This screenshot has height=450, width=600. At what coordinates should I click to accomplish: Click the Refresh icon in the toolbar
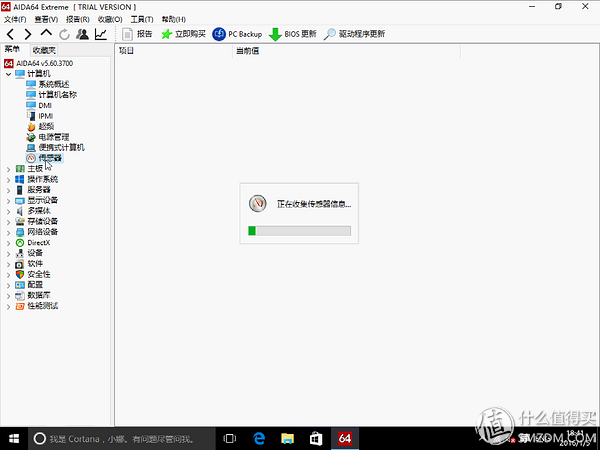point(64,34)
